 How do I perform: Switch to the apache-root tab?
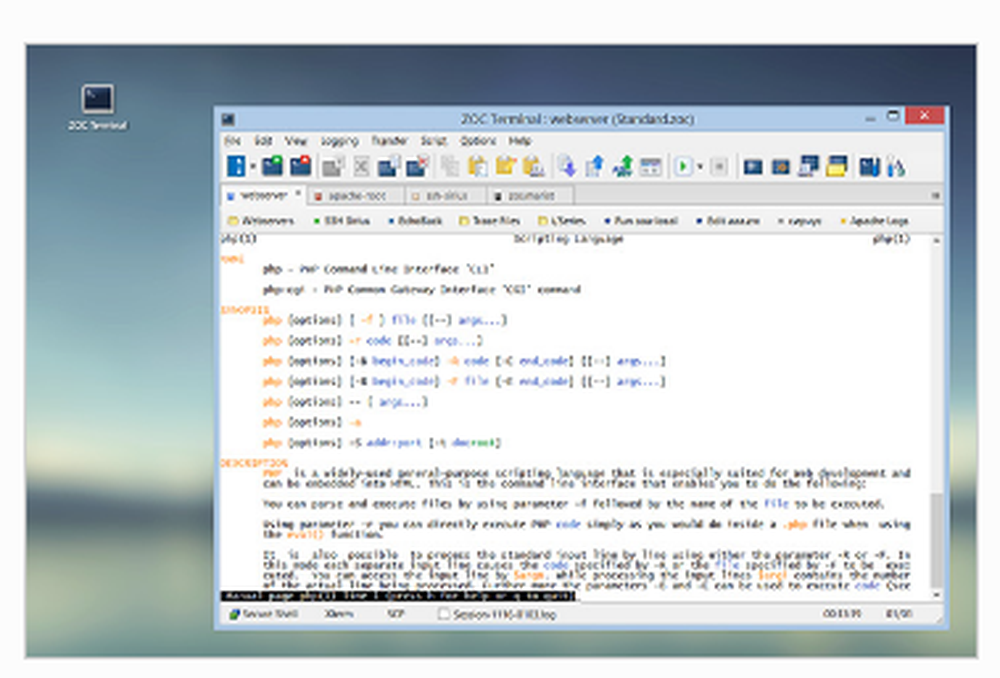pos(355,196)
